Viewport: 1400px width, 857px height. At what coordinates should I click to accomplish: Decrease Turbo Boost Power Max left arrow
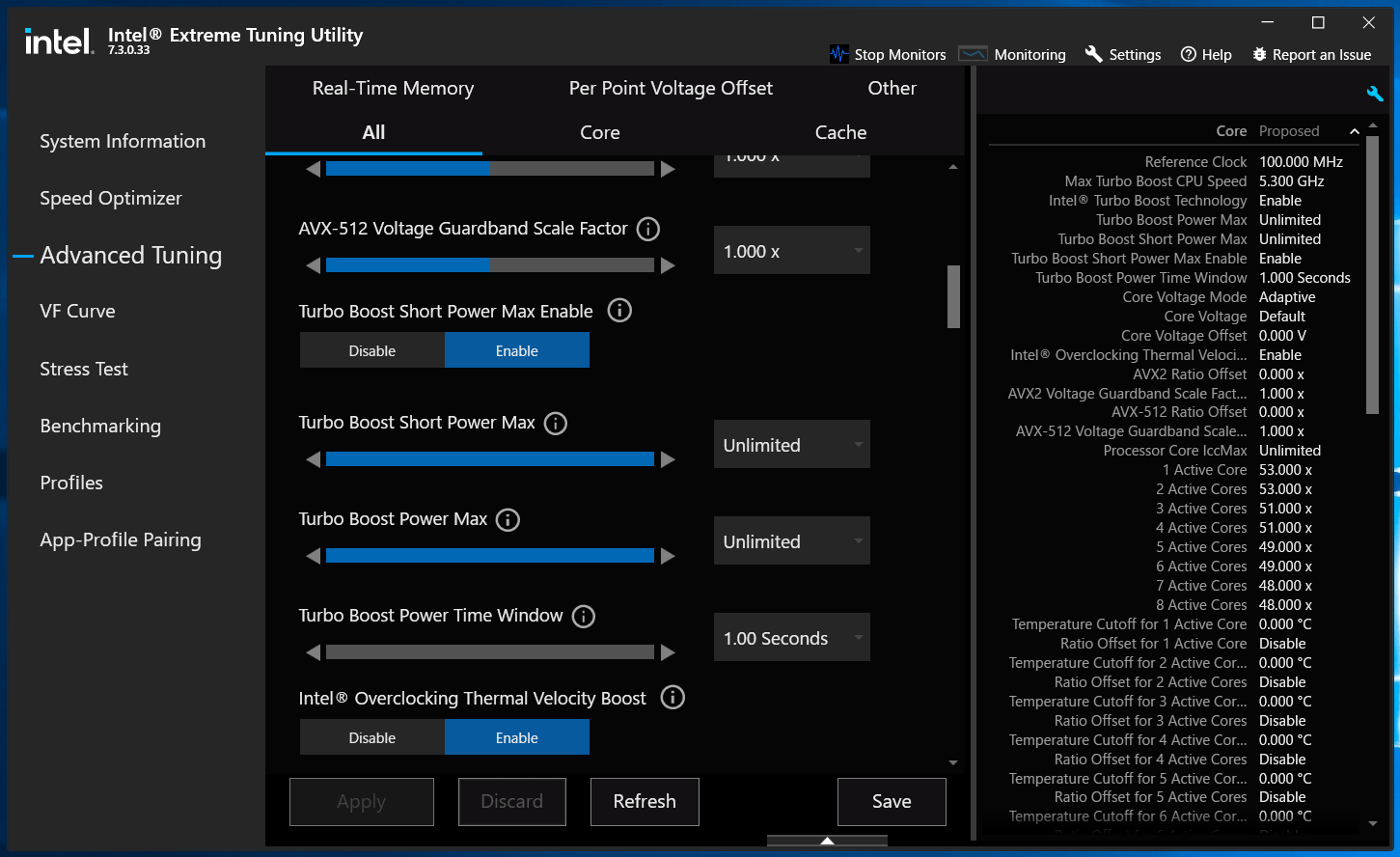(x=313, y=556)
